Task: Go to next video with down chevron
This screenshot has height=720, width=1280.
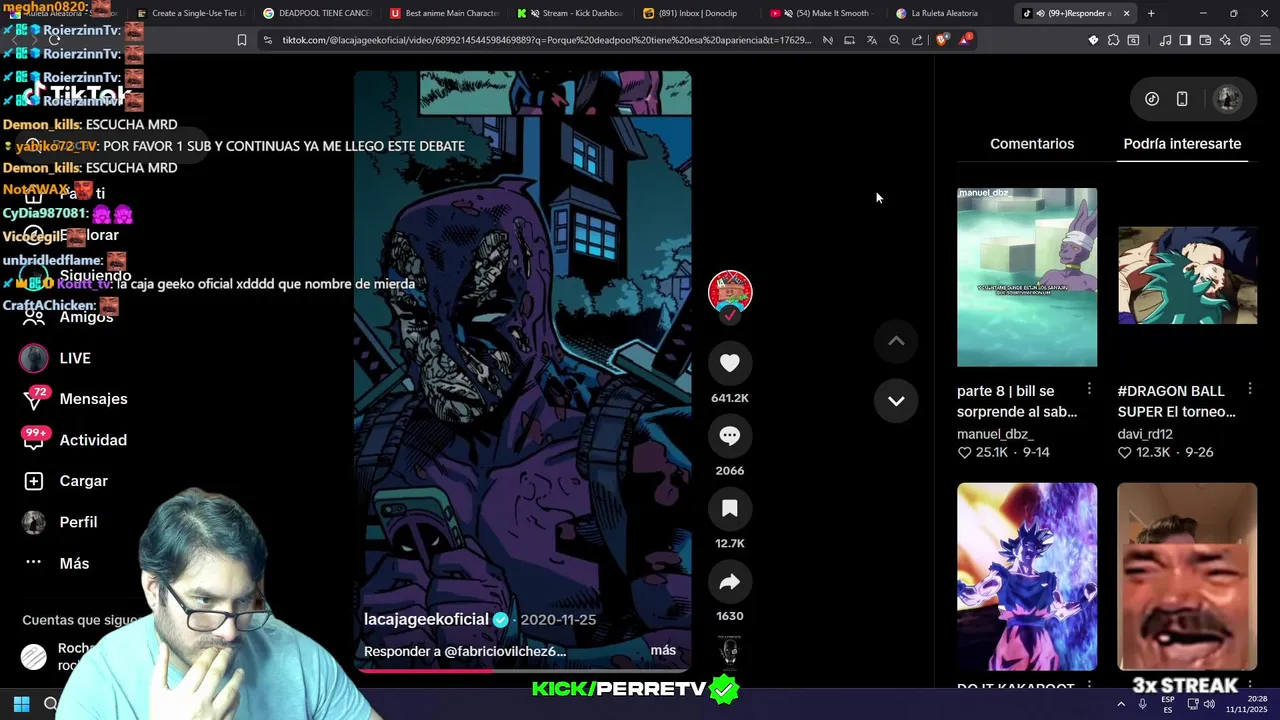Action: (x=896, y=400)
